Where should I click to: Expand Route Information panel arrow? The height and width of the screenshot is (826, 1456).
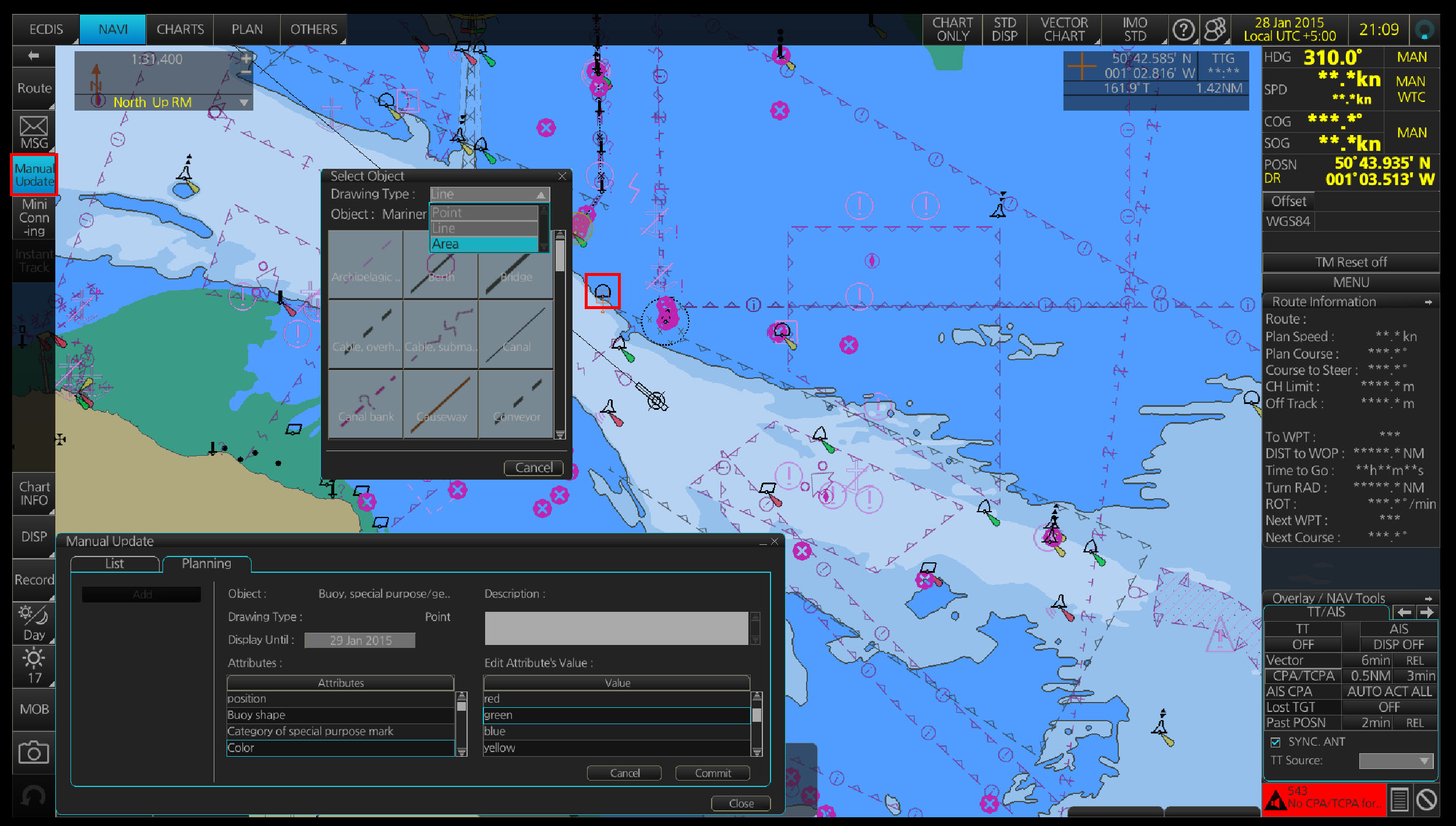point(1428,302)
